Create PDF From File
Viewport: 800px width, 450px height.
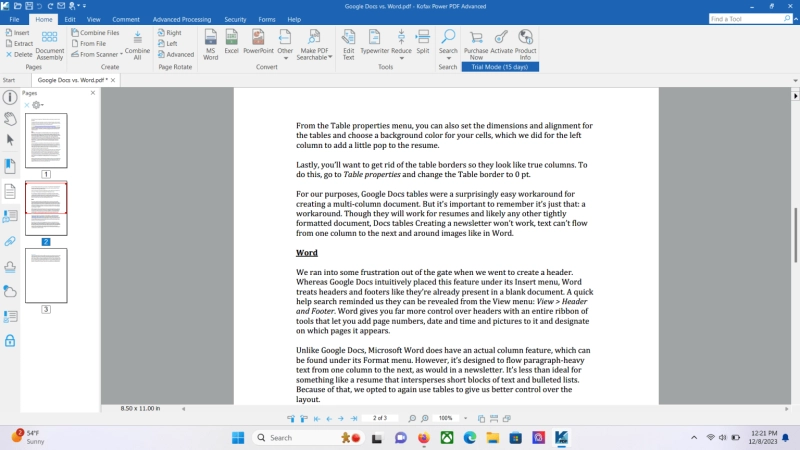pos(89,43)
